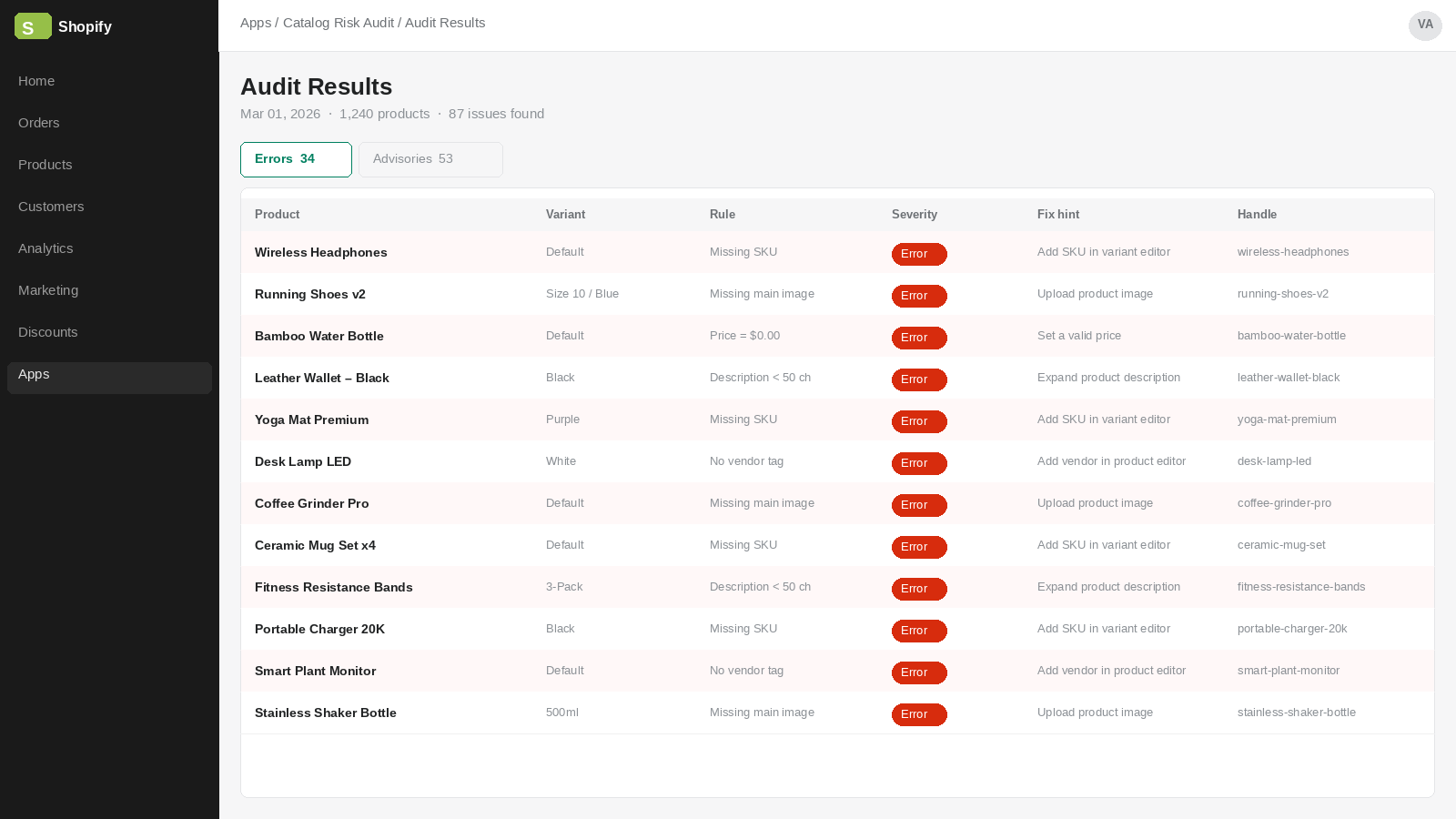Click stainless-shaker-bottle handle
1456x819 pixels.
click(x=1297, y=713)
